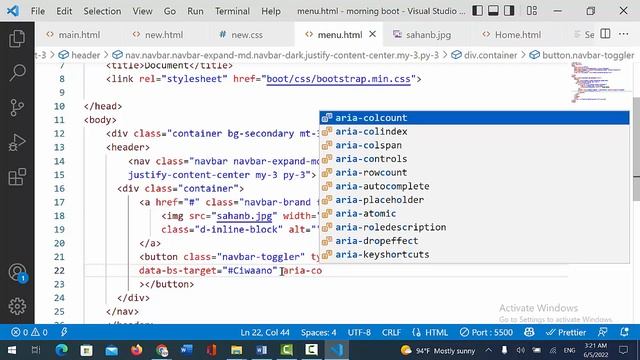Open Windows Start button
Viewport: 640px width, 360px height.
click(x=12, y=350)
